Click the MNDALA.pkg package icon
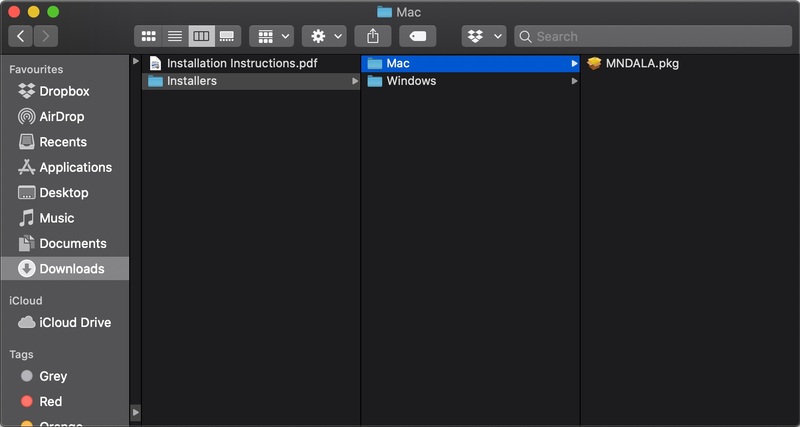The image size is (800, 427). pyautogui.click(x=594, y=63)
